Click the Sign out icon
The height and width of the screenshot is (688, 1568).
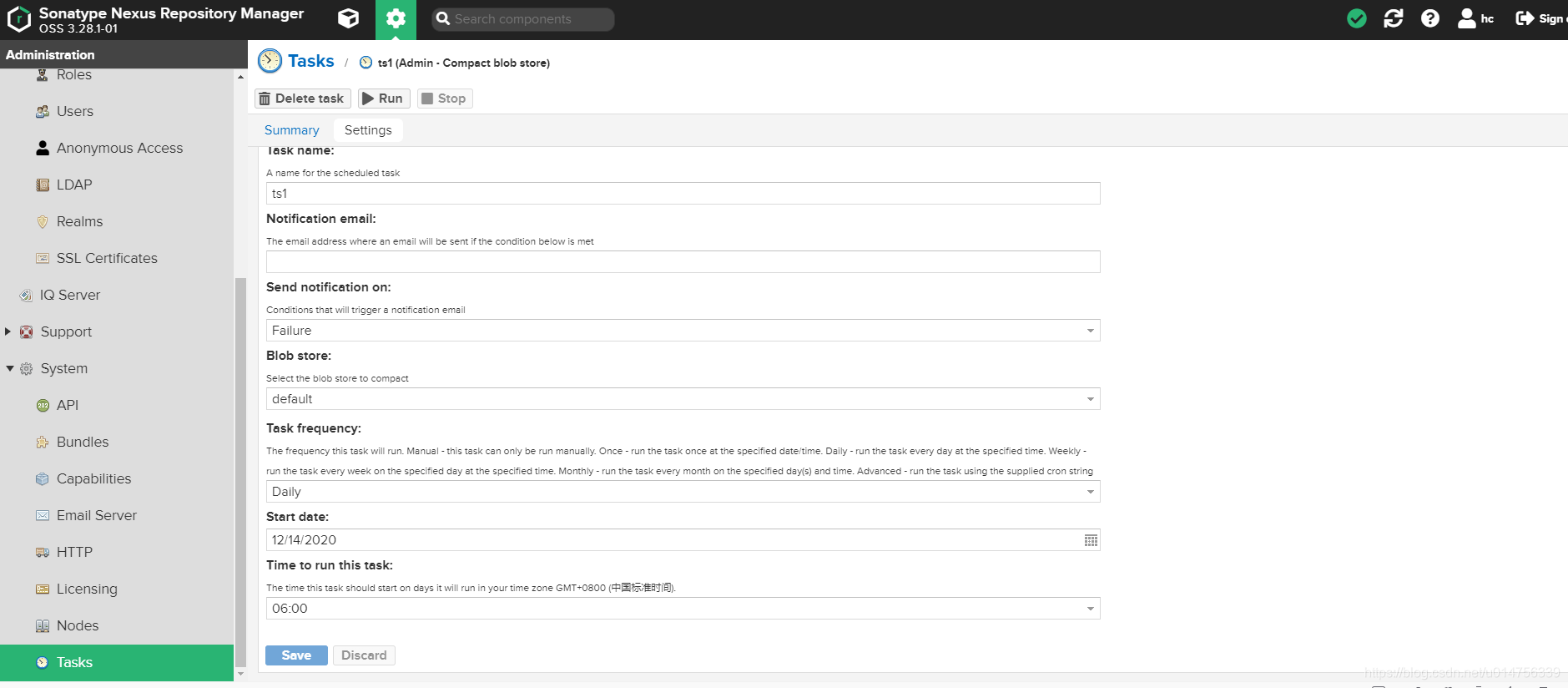tap(1525, 18)
